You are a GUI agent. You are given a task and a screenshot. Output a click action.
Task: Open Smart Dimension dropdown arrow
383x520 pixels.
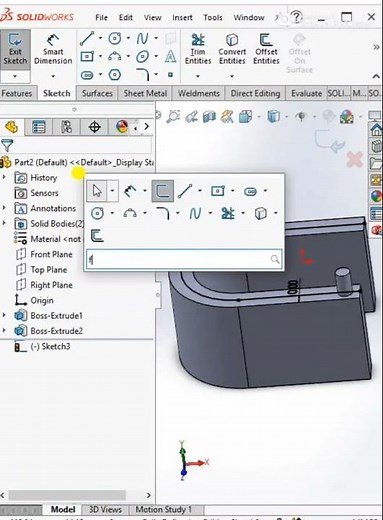(x=53, y=76)
